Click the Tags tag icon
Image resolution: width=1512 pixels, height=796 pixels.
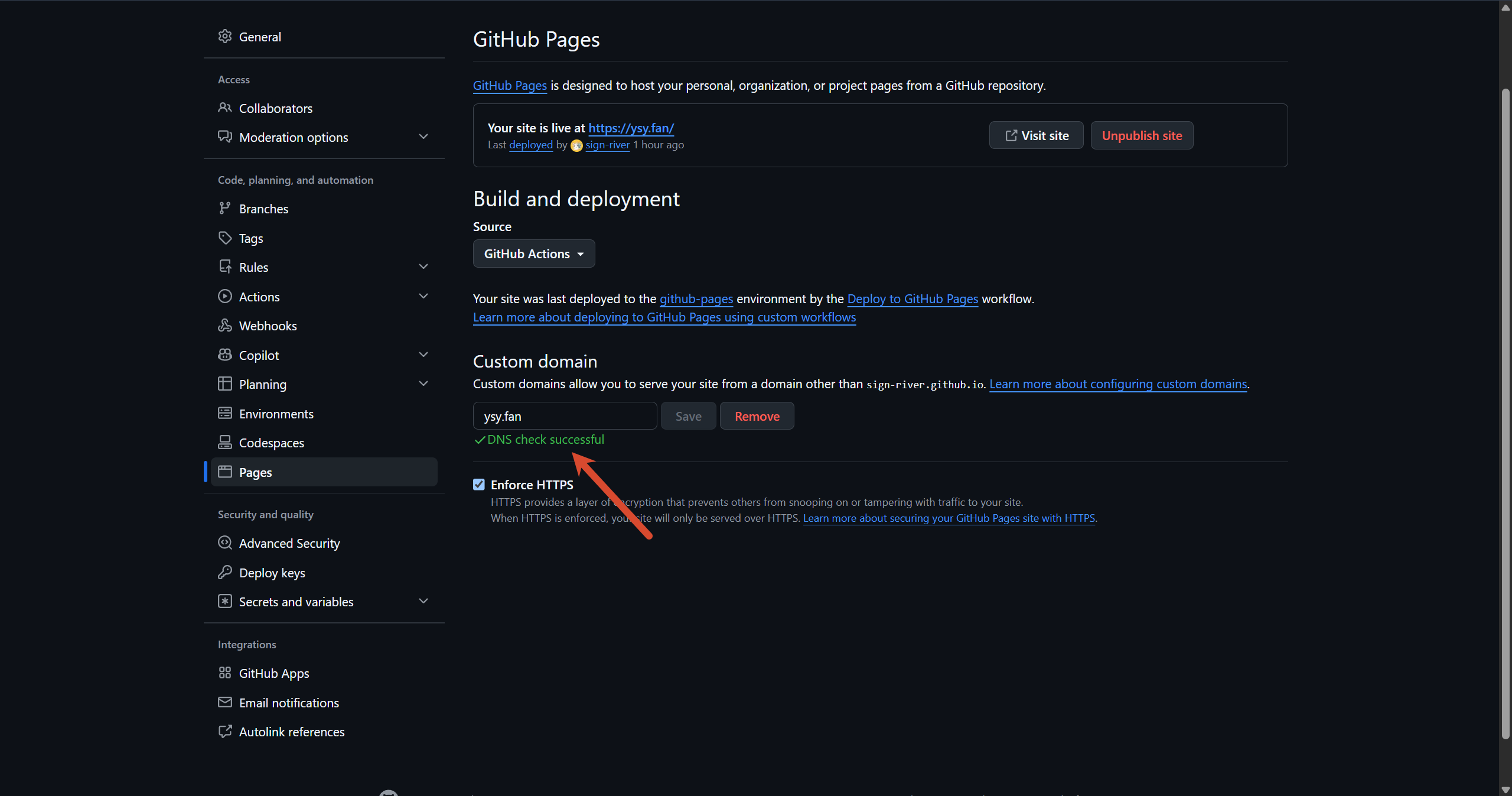tap(224, 238)
